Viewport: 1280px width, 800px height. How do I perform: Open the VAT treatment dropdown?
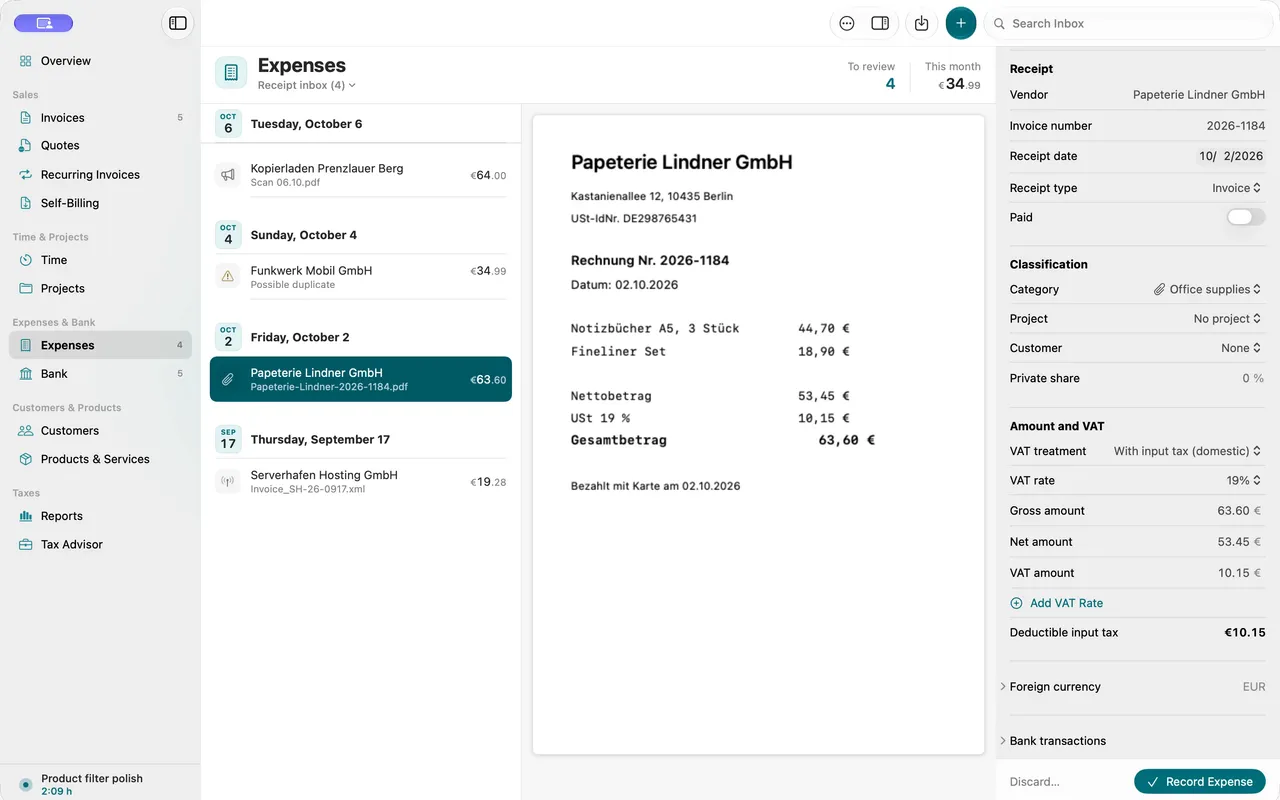point(1188,451)
